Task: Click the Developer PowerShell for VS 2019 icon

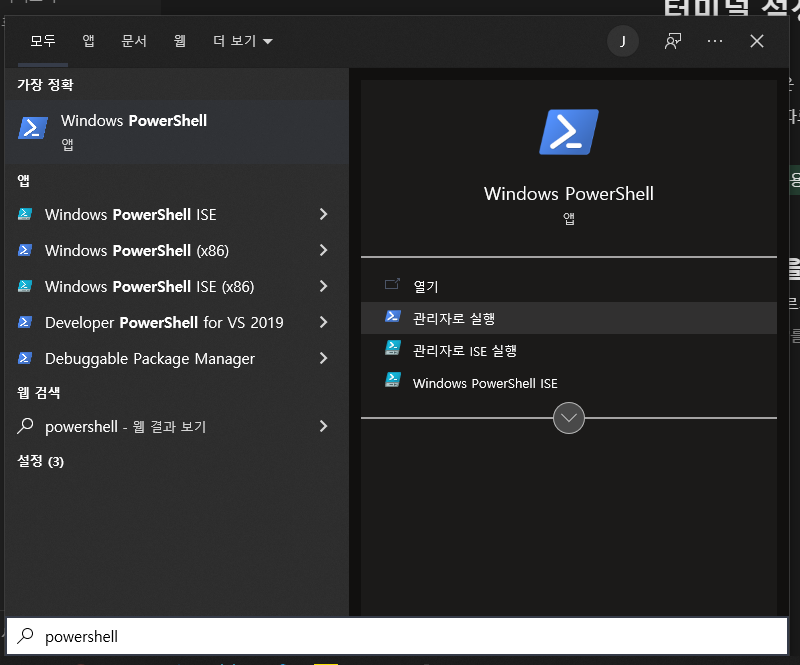Action: pyautogui.click(x=25, y=323)
